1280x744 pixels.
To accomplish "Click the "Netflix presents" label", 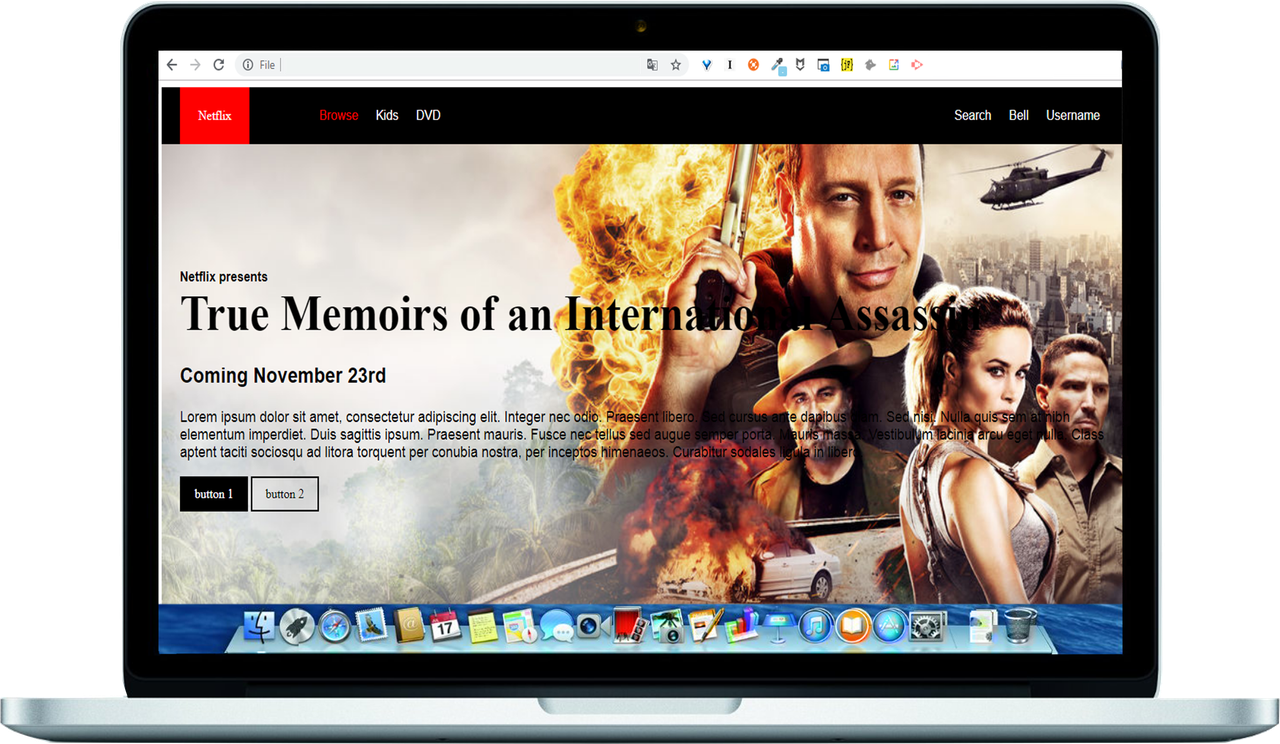I will coord(224,277).
